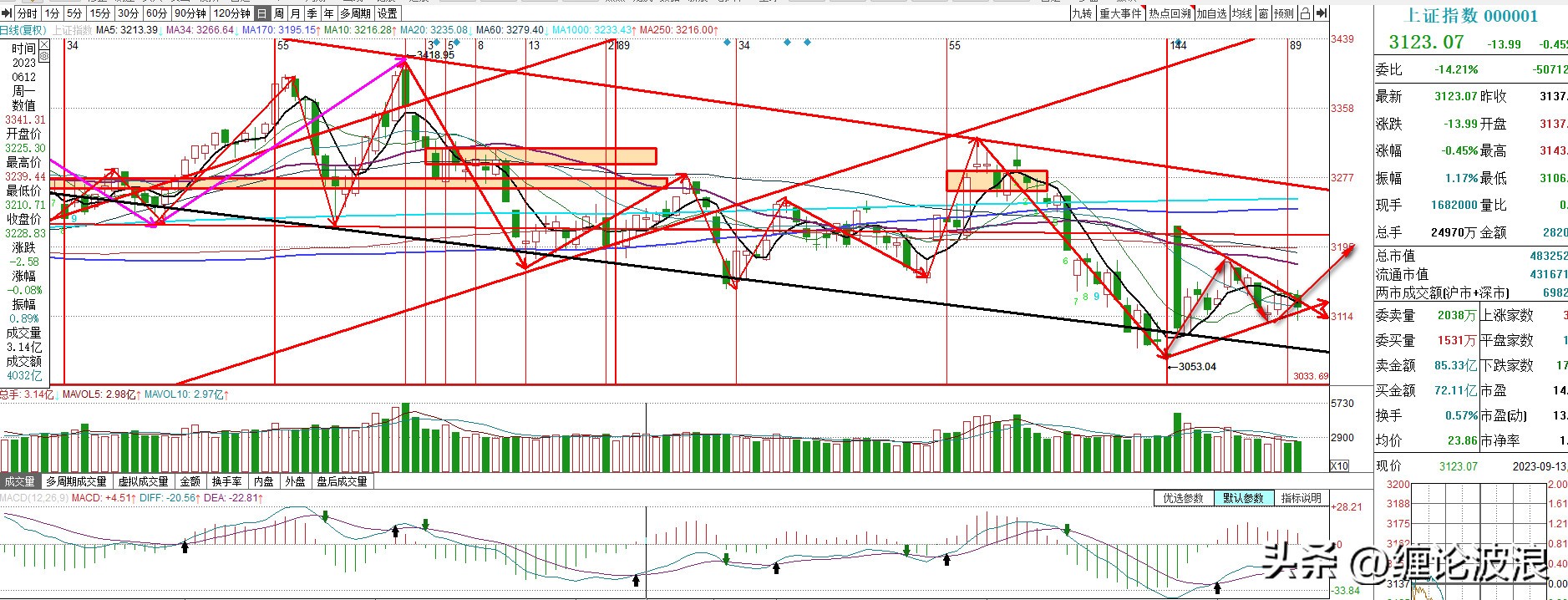Switch to 年 yearly period
This screenshot has height=600, width=1568.
tap(329, 13)
